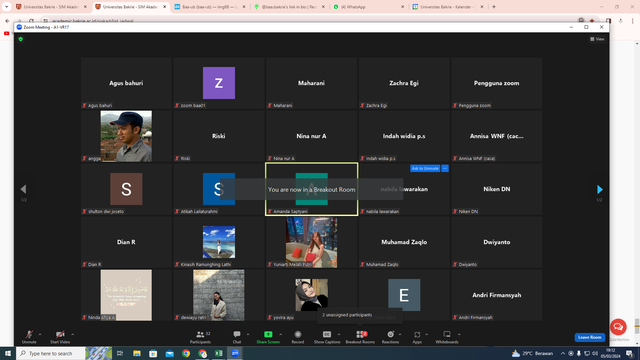Open the Whiteboards tool
Screen dimensions: 640x360
tap(447, 337)
